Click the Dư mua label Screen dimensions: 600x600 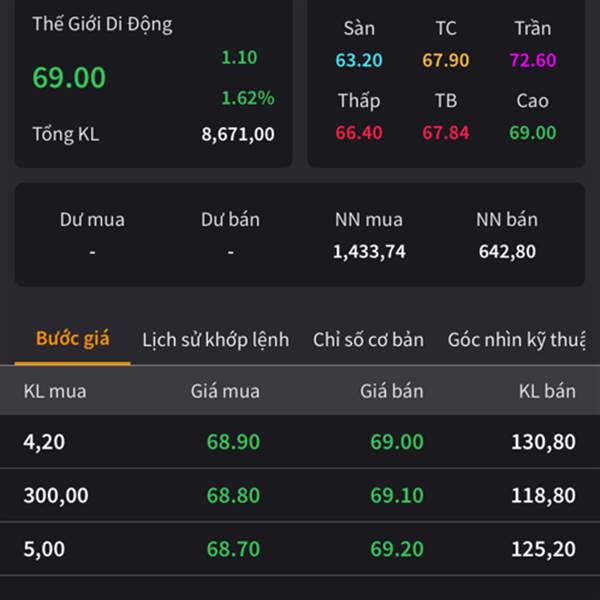tap(92, 220)
